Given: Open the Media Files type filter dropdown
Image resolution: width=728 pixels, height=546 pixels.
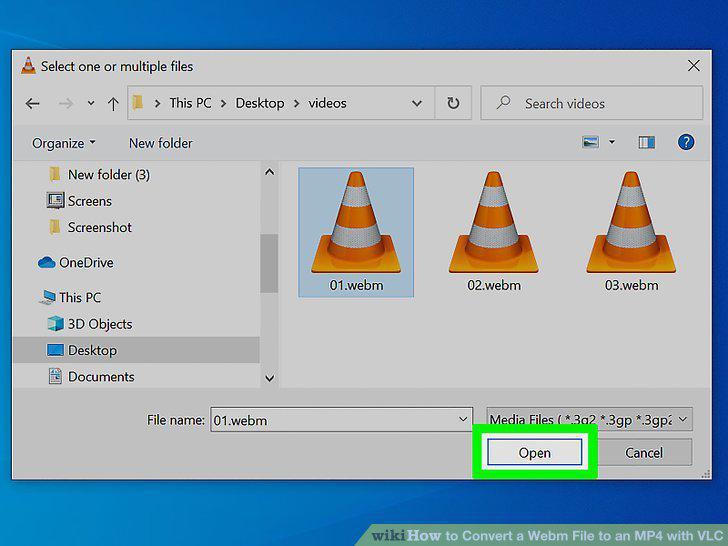Looking at the screenshot, I should point(589,419).
